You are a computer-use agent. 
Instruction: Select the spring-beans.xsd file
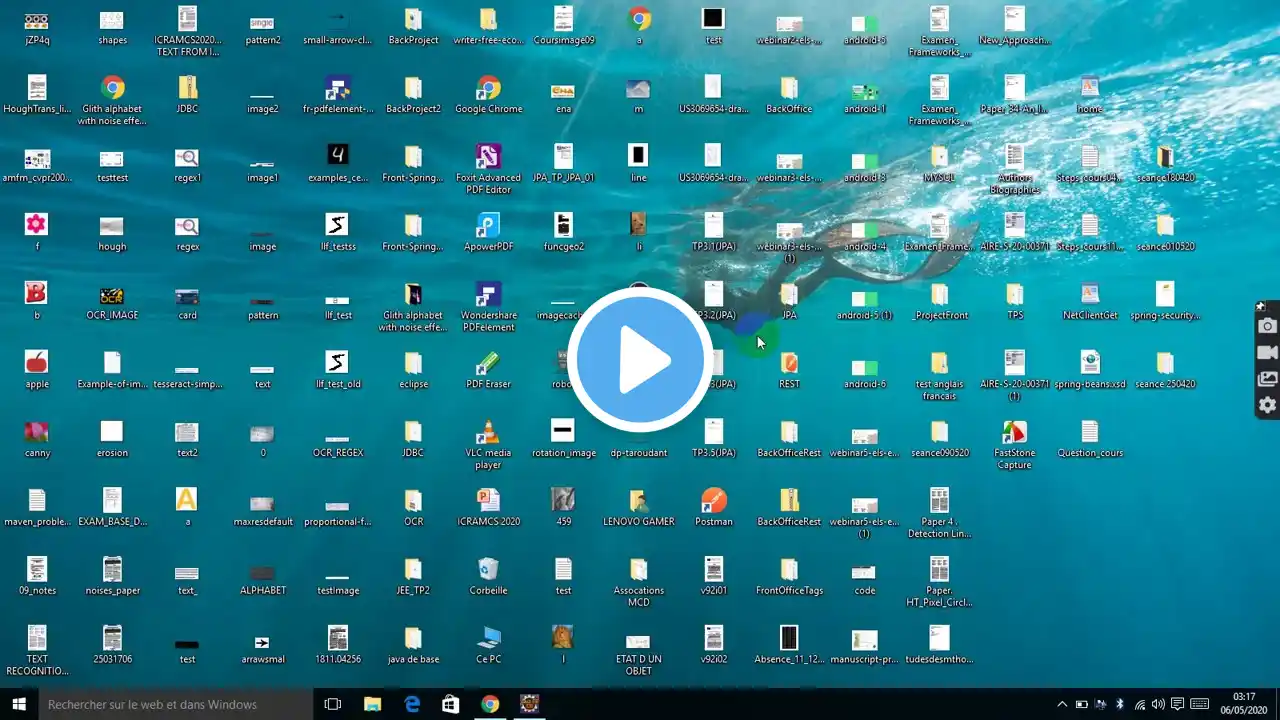pos(1090,371)
